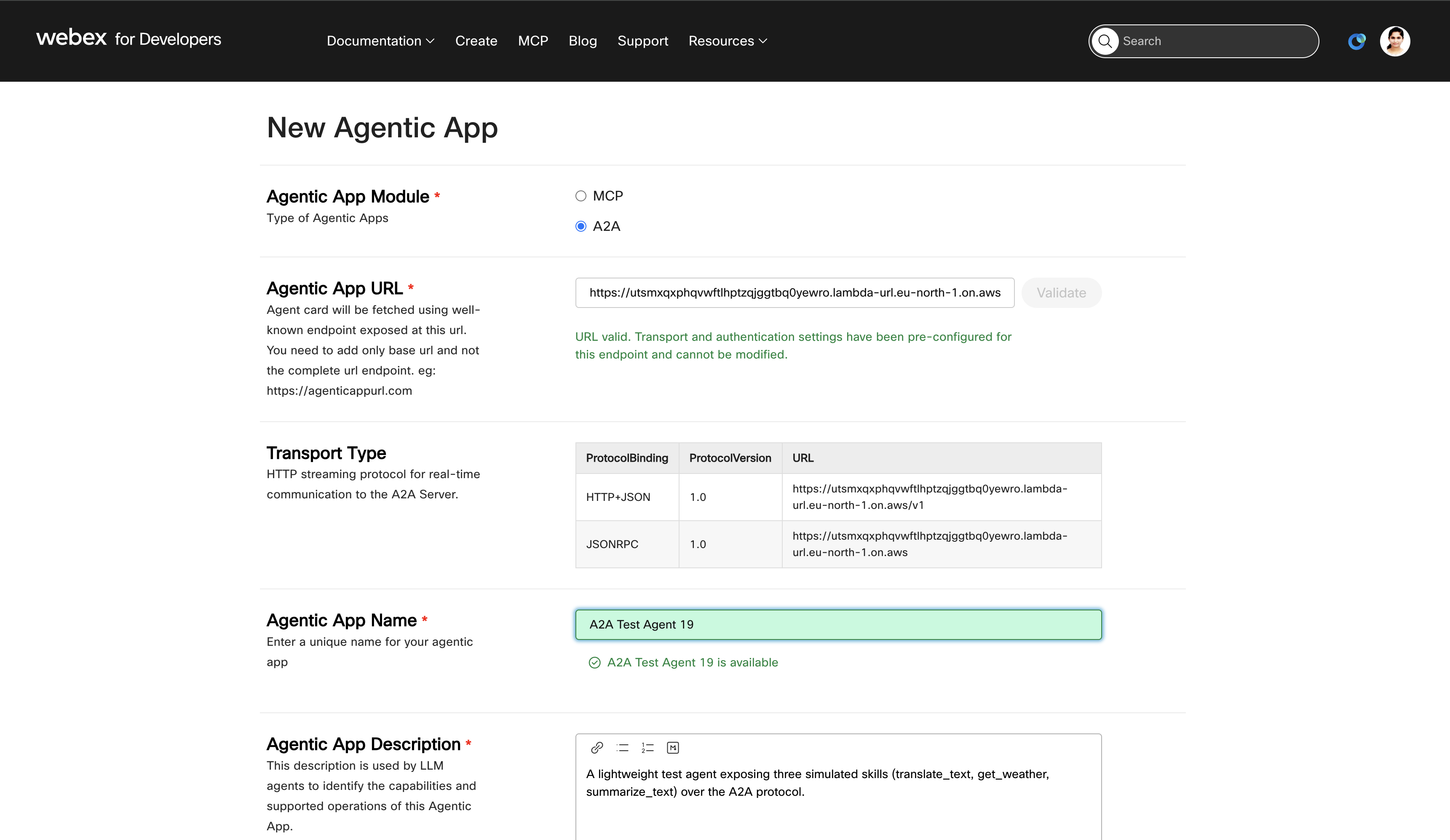The image size is (1450, 840).
Task: Insert a link in the description editor
Action: (597, 747)
